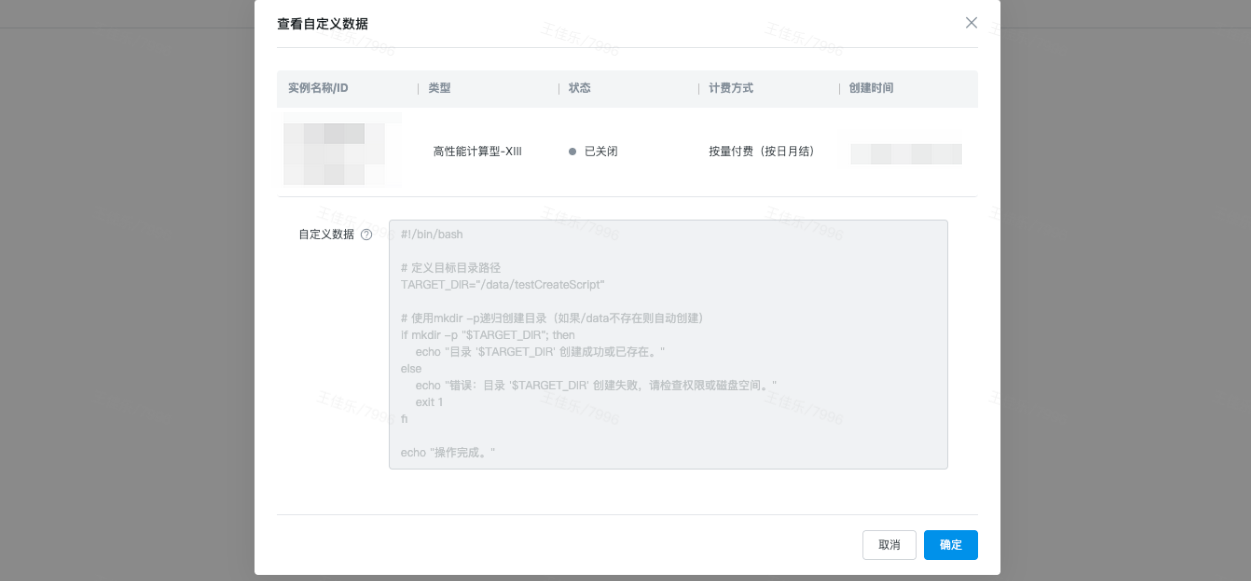Click the 状态 column header
The height and width of the screenshot is (581, 1251).
(x=580, y=88)
